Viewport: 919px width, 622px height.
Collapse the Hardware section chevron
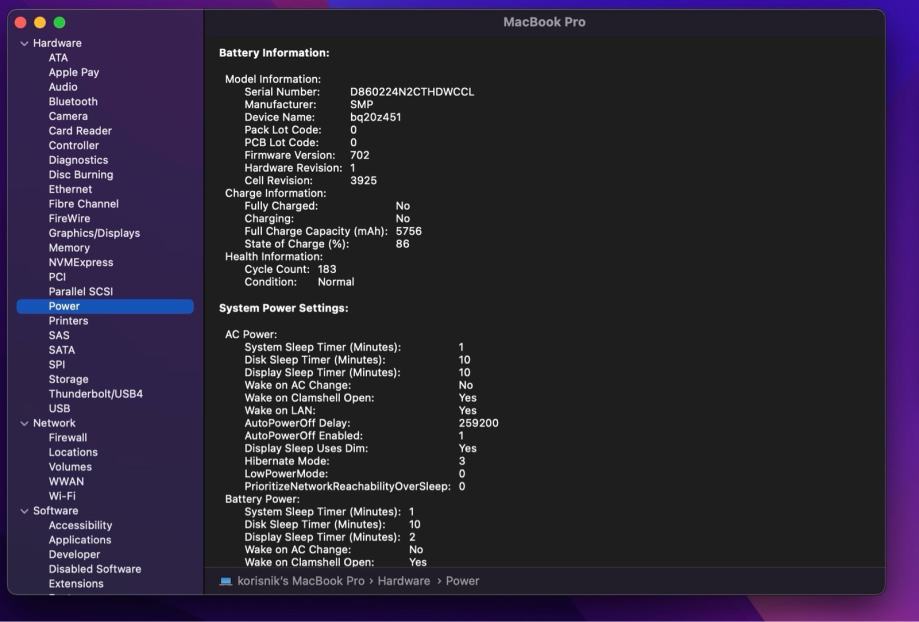click(x=24, y=43)
